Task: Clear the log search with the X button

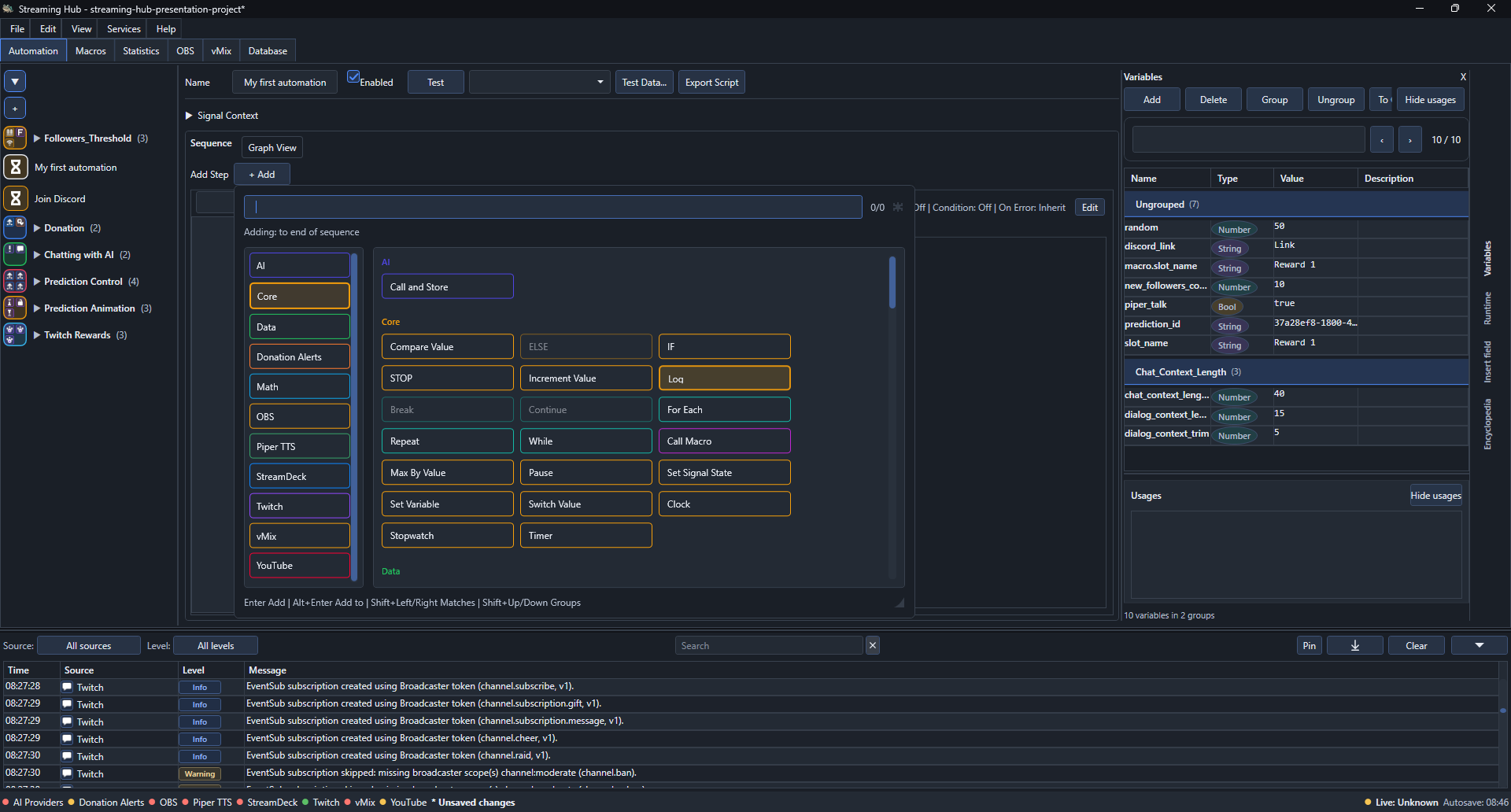Action: pyautogui.click(x=872, y=645)
